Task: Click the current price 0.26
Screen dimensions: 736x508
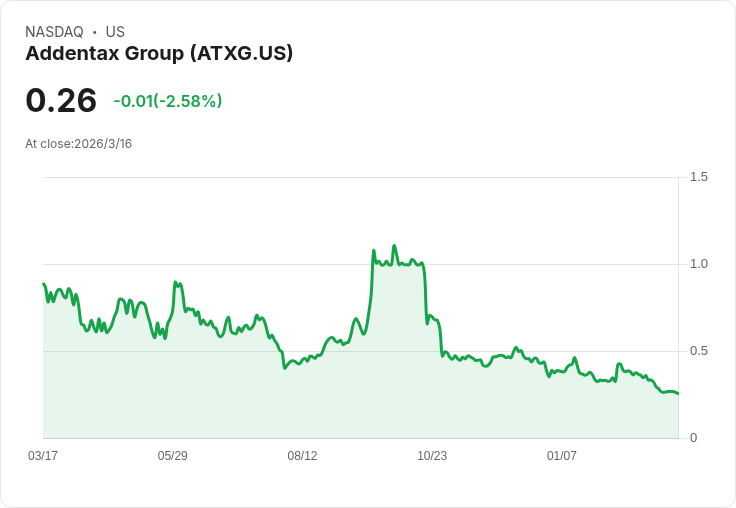Action: (x=61, y=100)
